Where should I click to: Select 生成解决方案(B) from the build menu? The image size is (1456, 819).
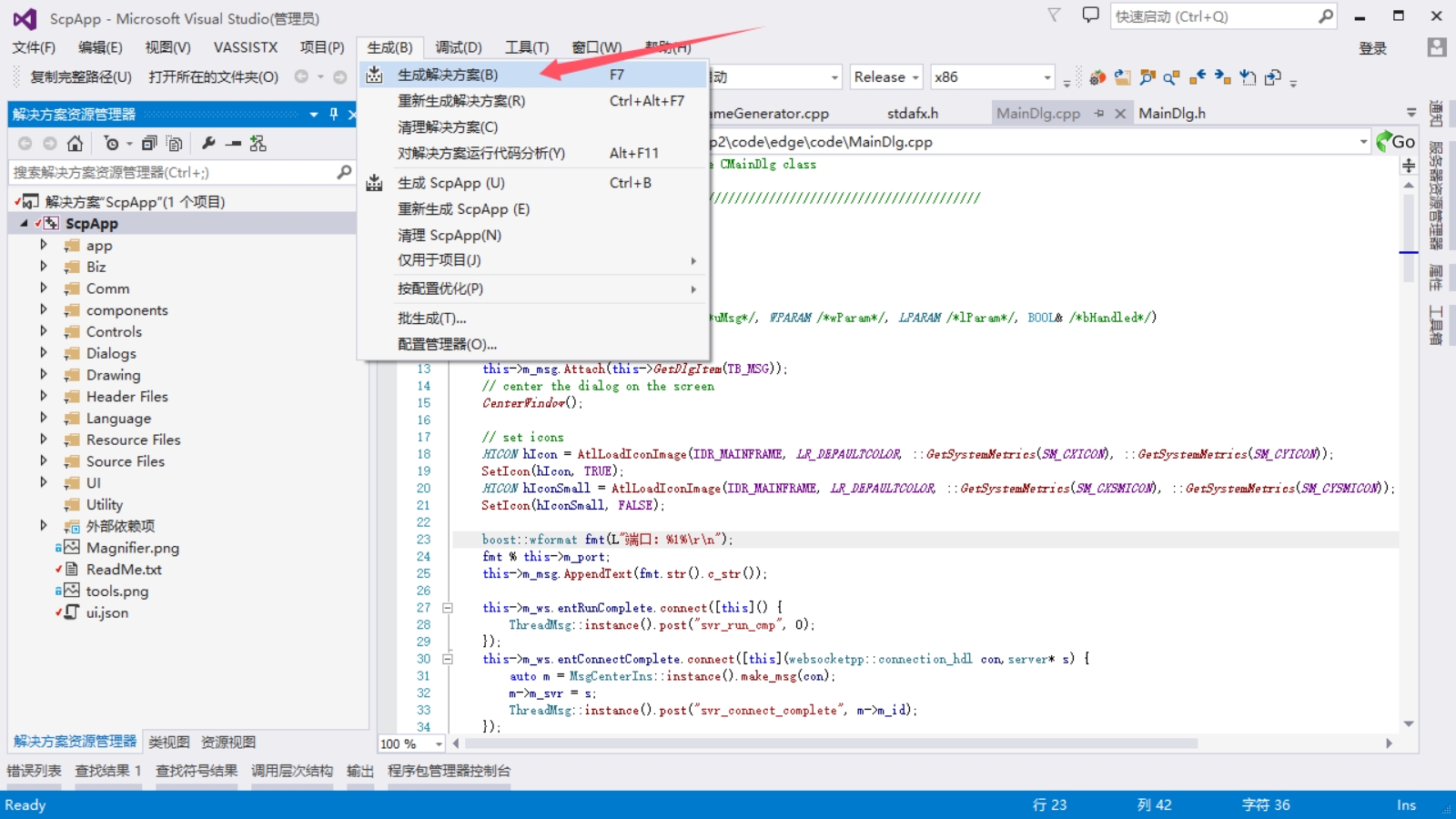point(448,75)
